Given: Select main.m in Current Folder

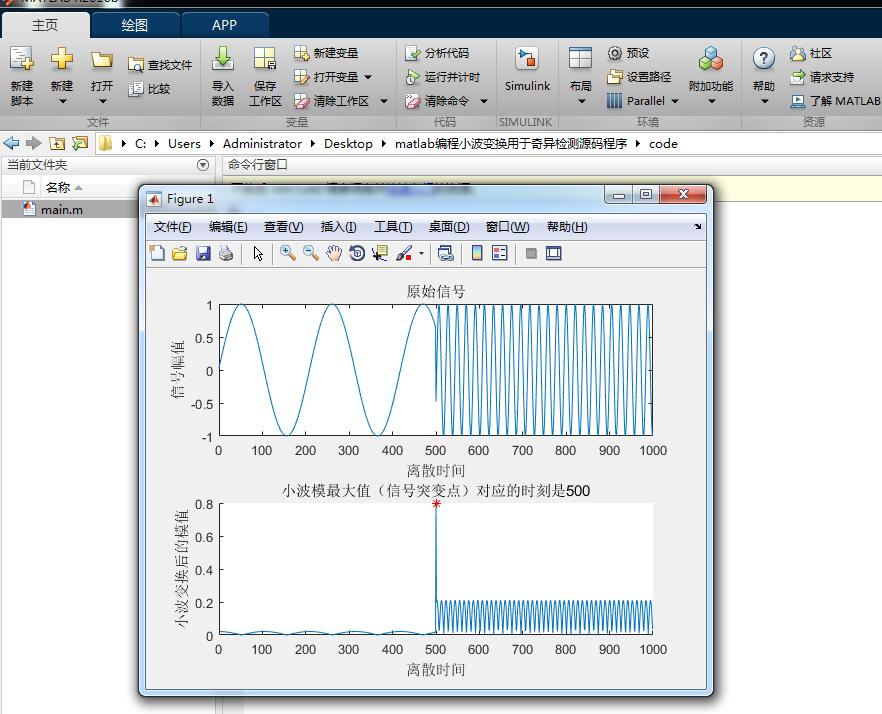Looking at the screenshot, I should point(62,209).
